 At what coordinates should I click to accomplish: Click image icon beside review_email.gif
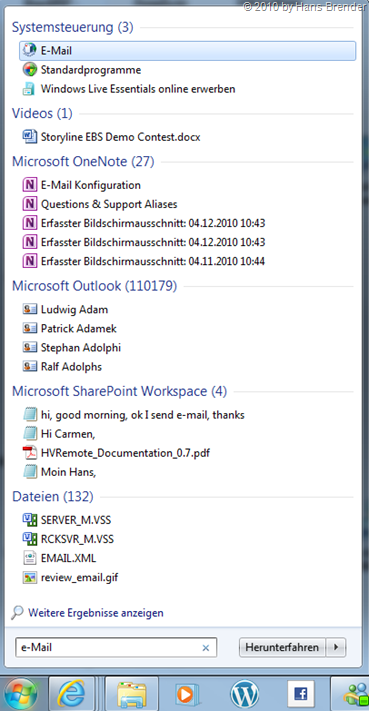(x=29, y=577)
